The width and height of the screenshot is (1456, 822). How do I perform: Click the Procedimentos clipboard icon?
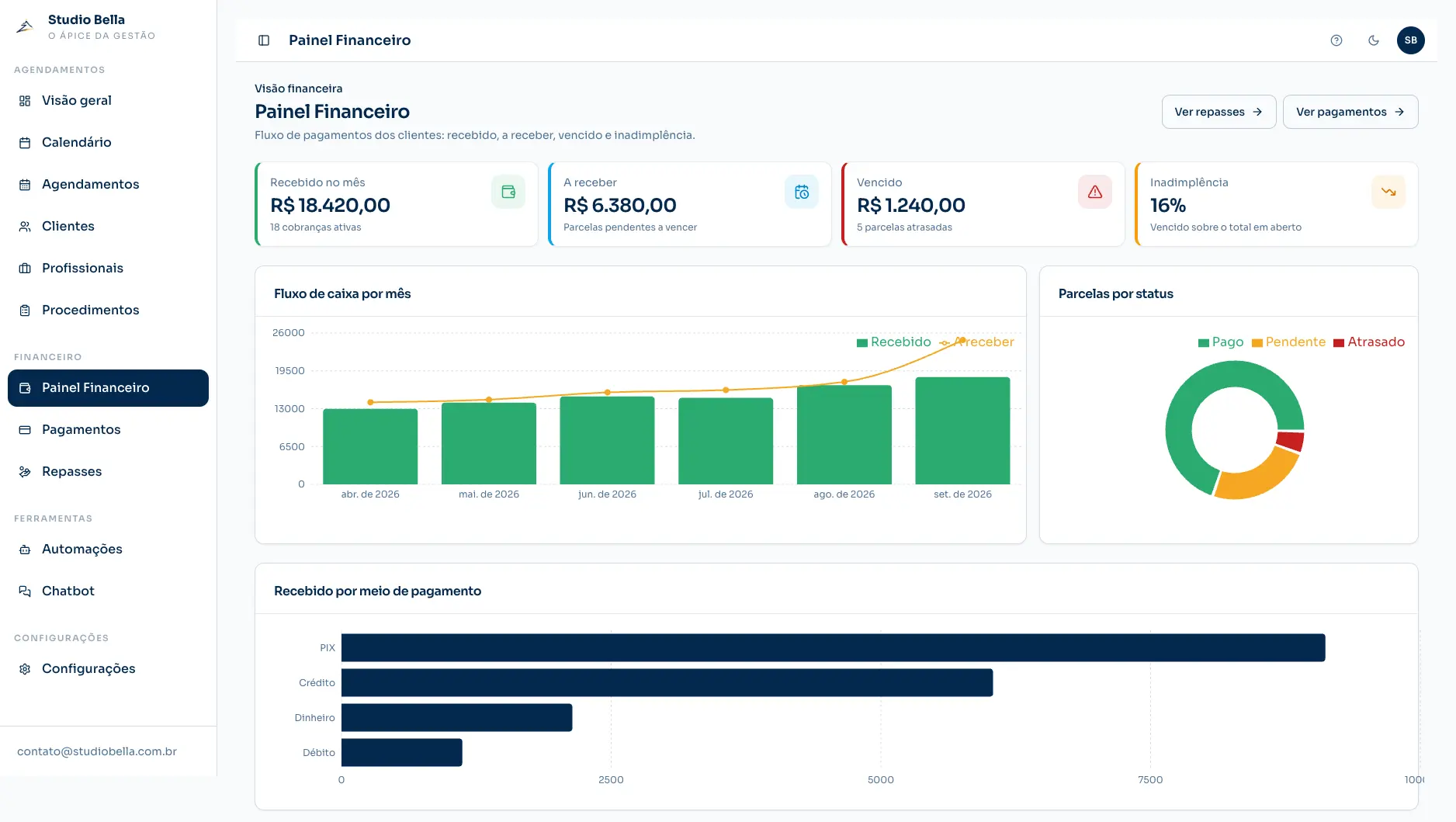[25, 310]
